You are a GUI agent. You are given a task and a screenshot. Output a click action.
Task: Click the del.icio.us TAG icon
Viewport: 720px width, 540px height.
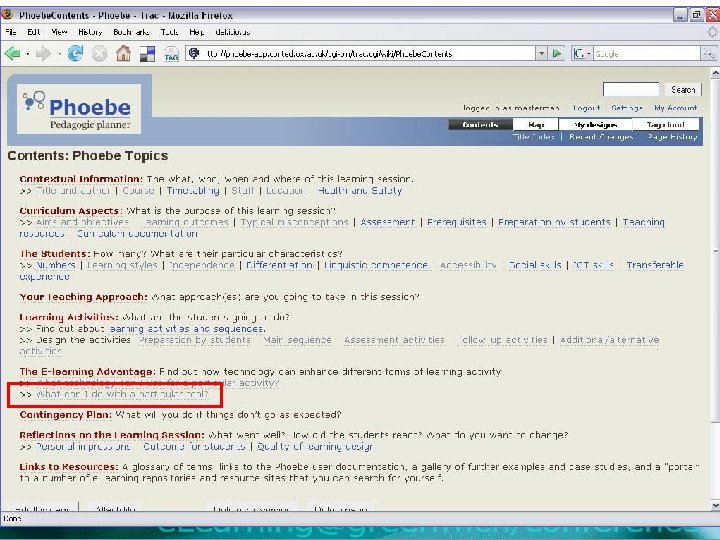pos(171,54)
